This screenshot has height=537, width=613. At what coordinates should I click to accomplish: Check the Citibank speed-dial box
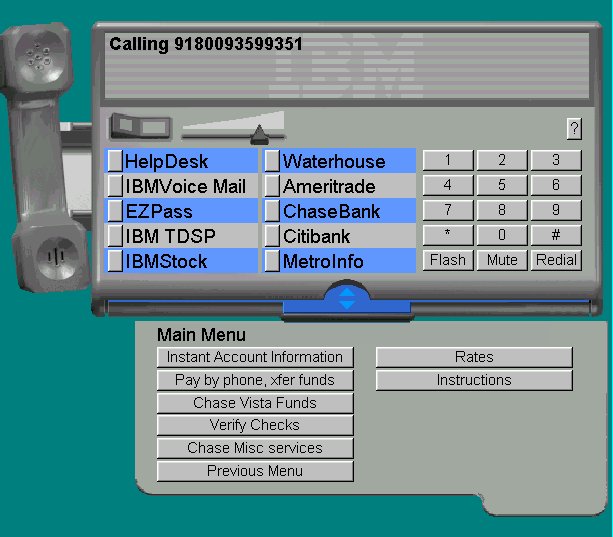pyautogui.click(x=272, y=236)
